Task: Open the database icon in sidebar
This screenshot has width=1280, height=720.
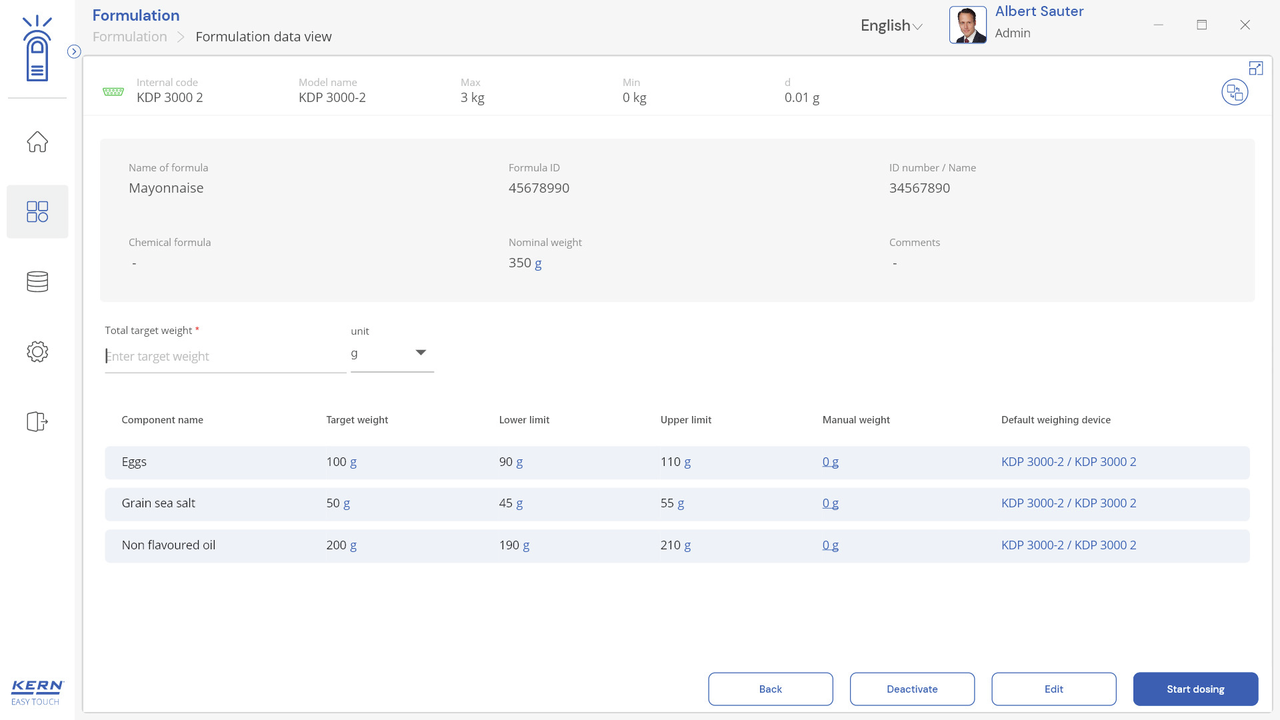Action: click(x=37, y=282)
